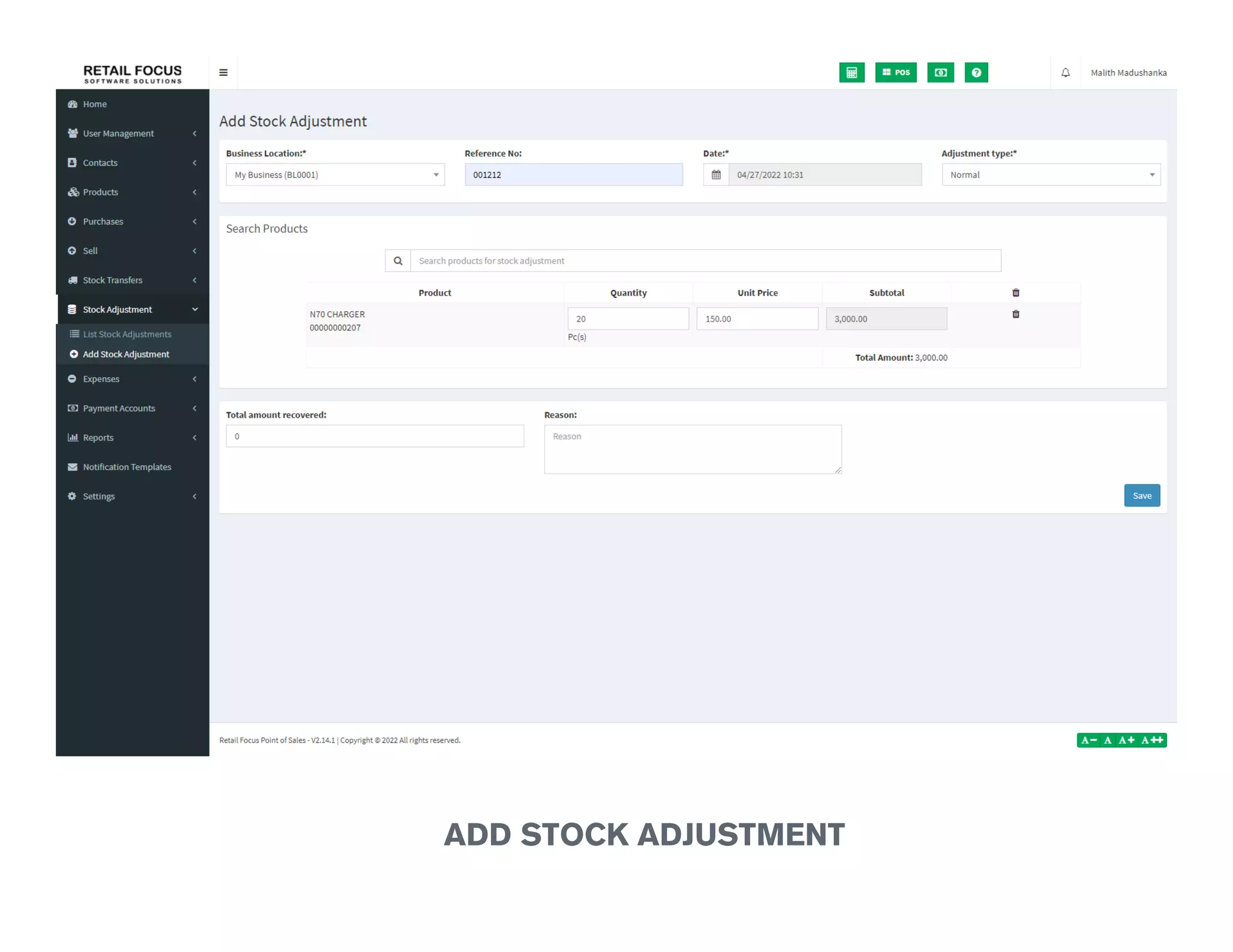Expand Contacts menu
The image size is (1233, 952).
tap(132, 163)
